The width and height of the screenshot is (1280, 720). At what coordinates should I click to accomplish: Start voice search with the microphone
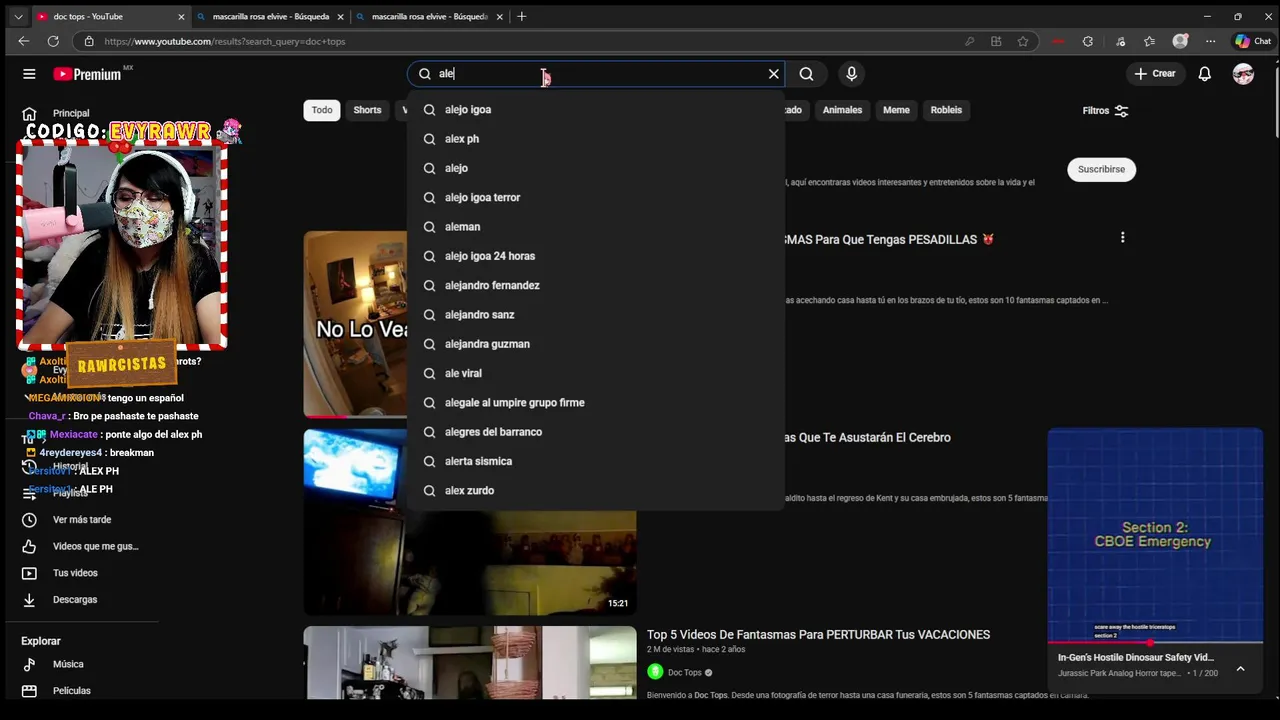[x=851, y=74]
